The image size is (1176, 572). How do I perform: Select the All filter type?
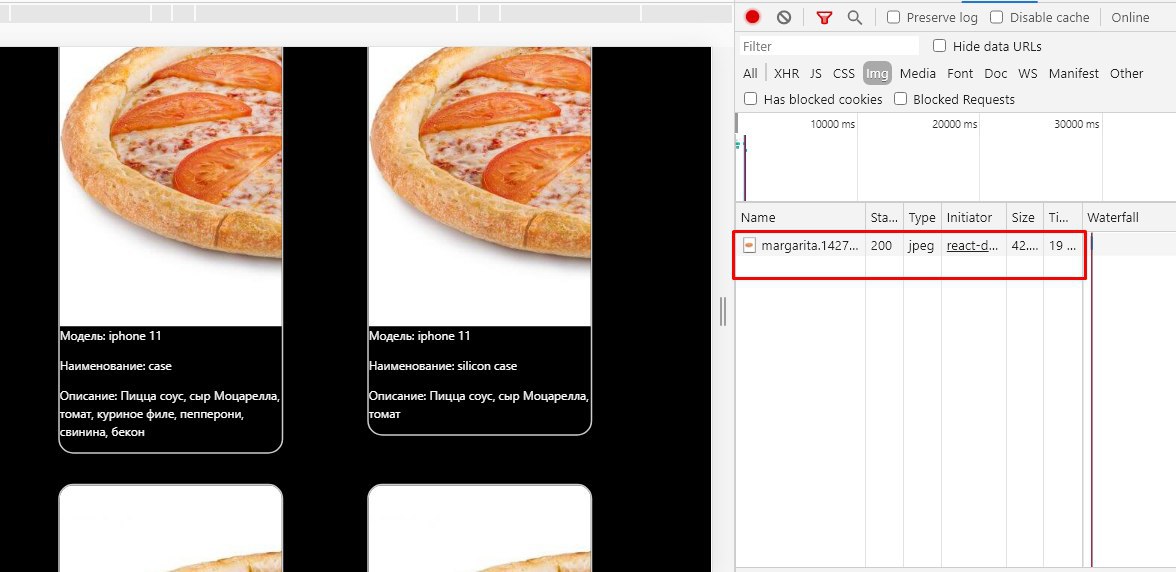click(x=750, y=73)
